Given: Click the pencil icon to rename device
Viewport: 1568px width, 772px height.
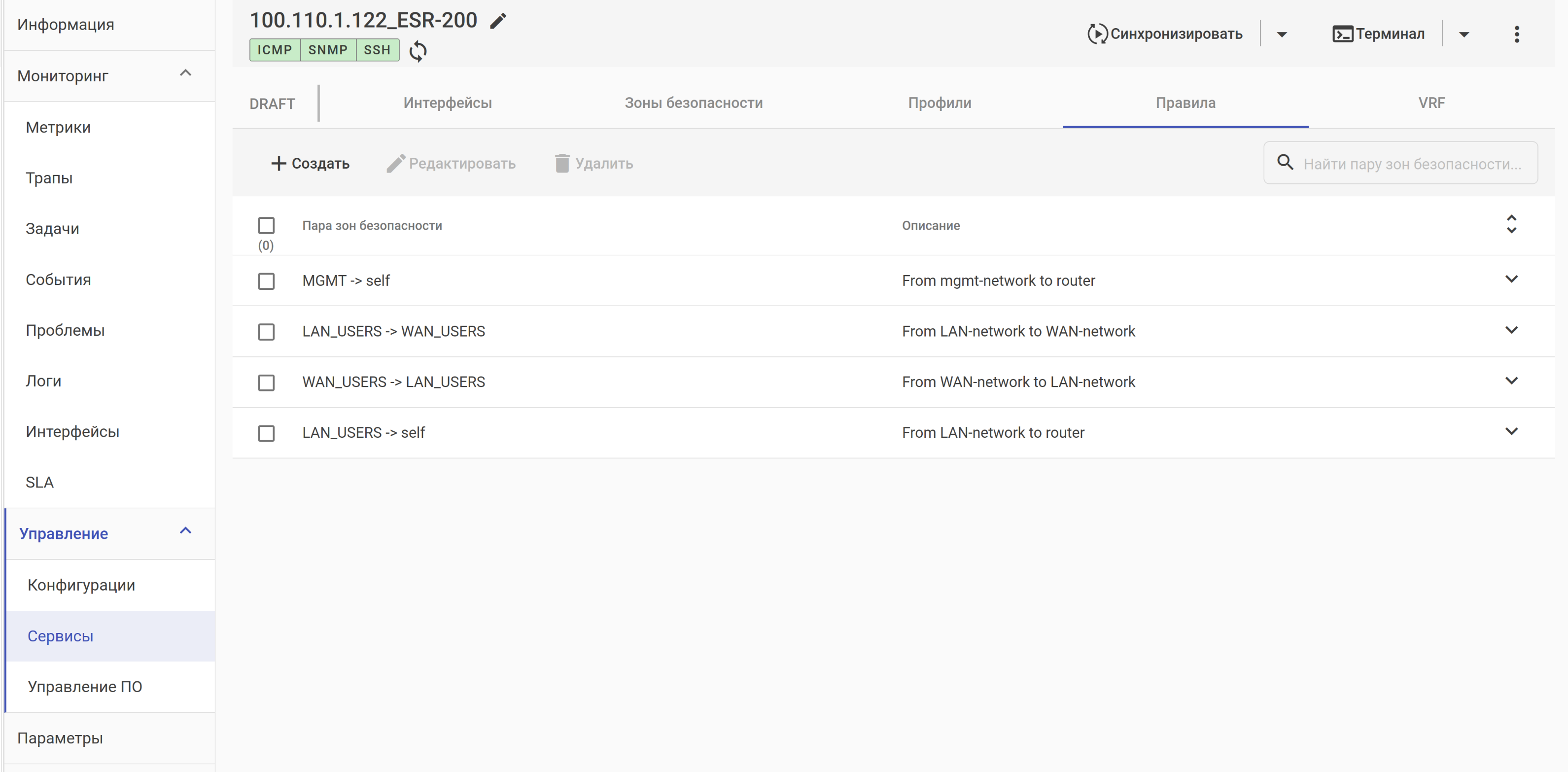Looking at the screenshot, I should 498,21.
